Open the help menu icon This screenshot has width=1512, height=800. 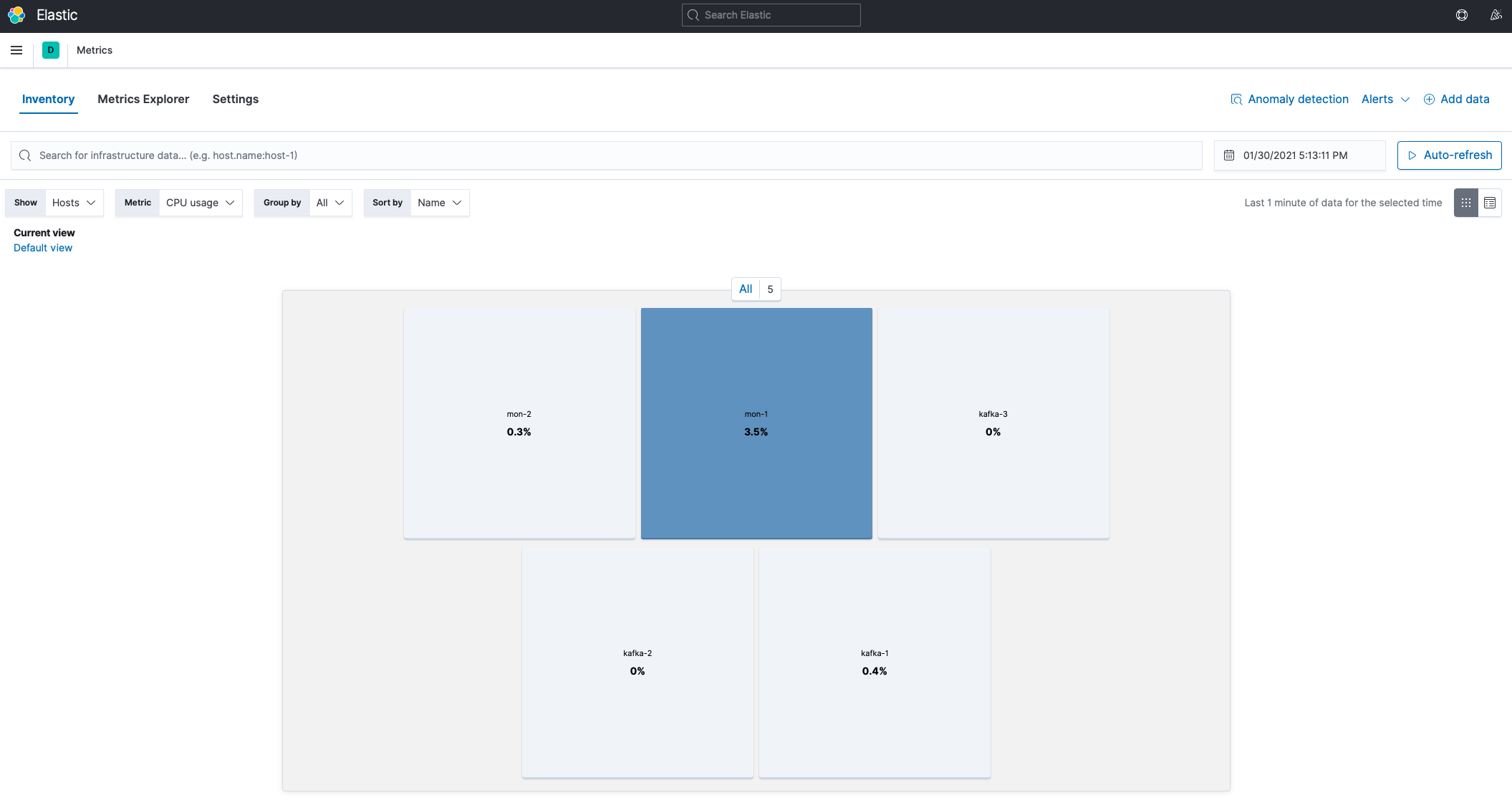tap(1462, 15)
